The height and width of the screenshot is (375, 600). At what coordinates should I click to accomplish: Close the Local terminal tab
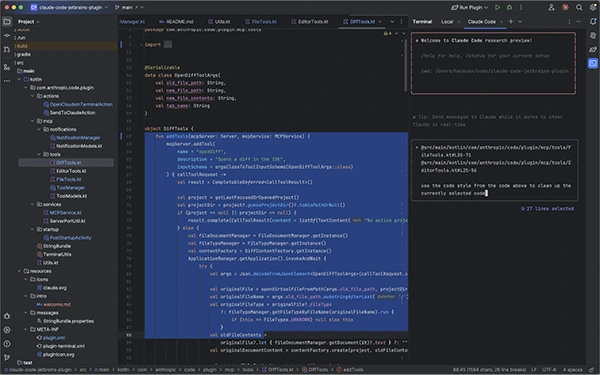(x=458, y=22)
